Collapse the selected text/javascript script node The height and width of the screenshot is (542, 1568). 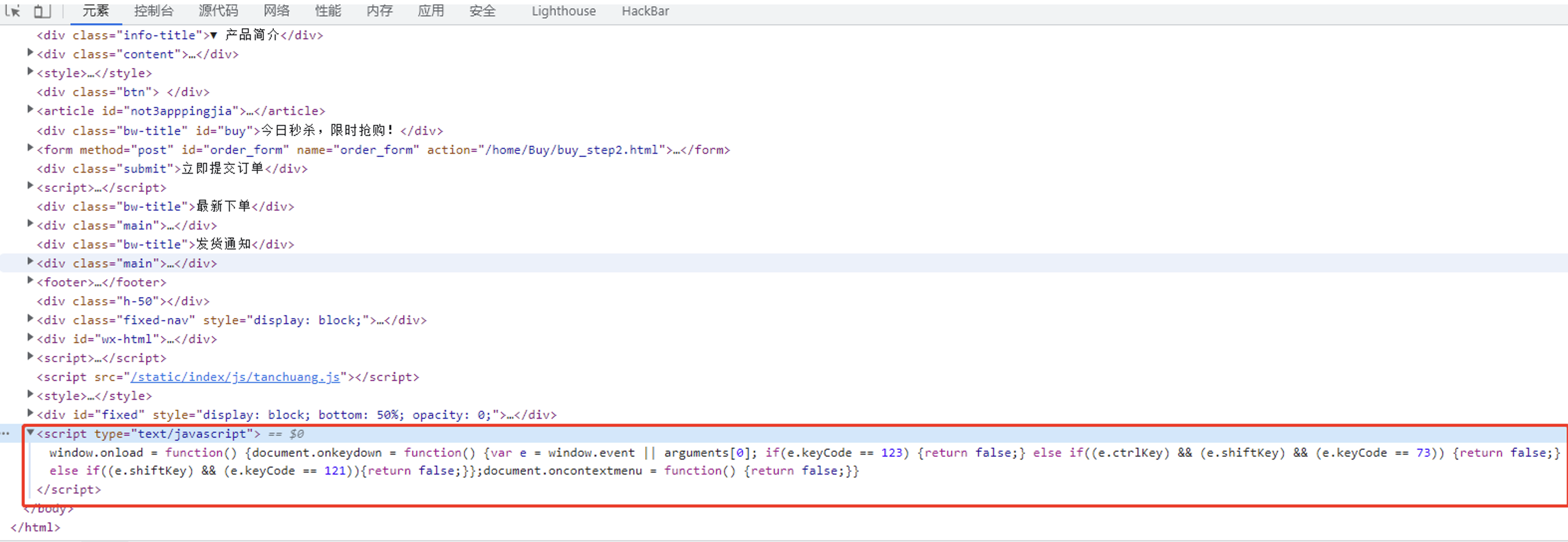30,432
